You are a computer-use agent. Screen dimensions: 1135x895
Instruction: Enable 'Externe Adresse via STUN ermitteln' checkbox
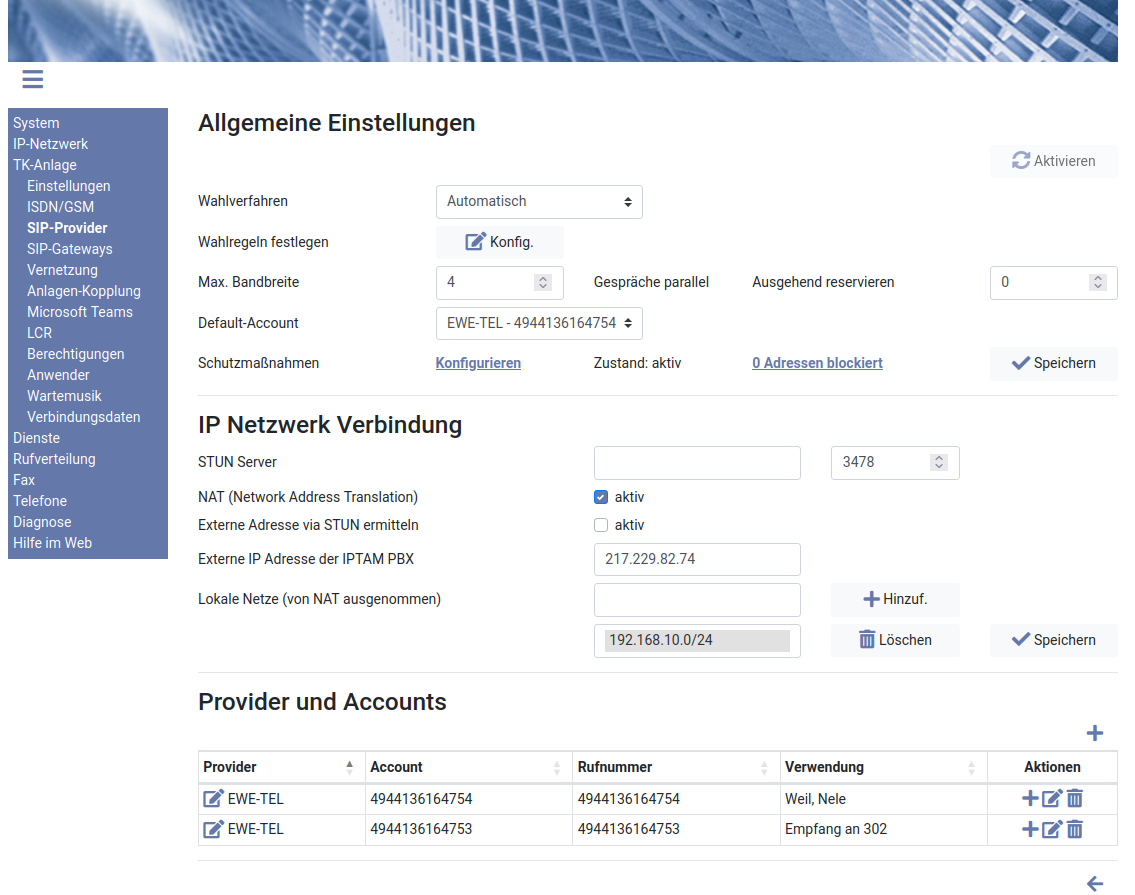click(601, 525)
